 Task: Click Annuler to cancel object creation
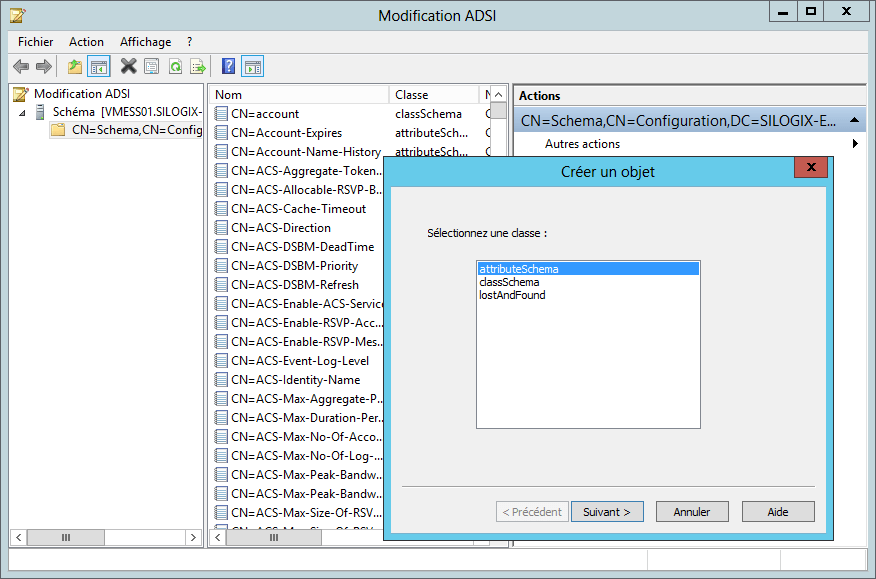pos(692,511)
